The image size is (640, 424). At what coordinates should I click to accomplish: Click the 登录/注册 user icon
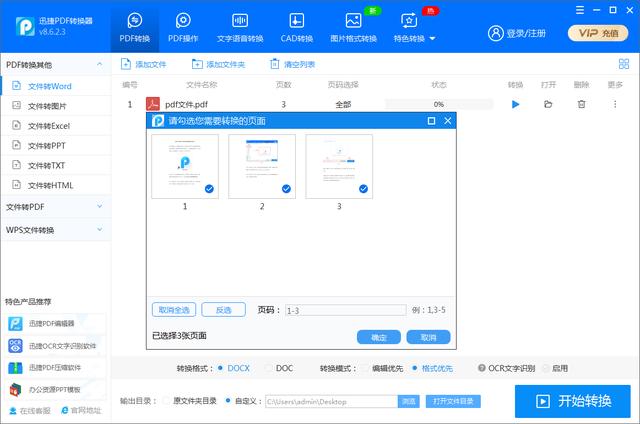(496, 33)
